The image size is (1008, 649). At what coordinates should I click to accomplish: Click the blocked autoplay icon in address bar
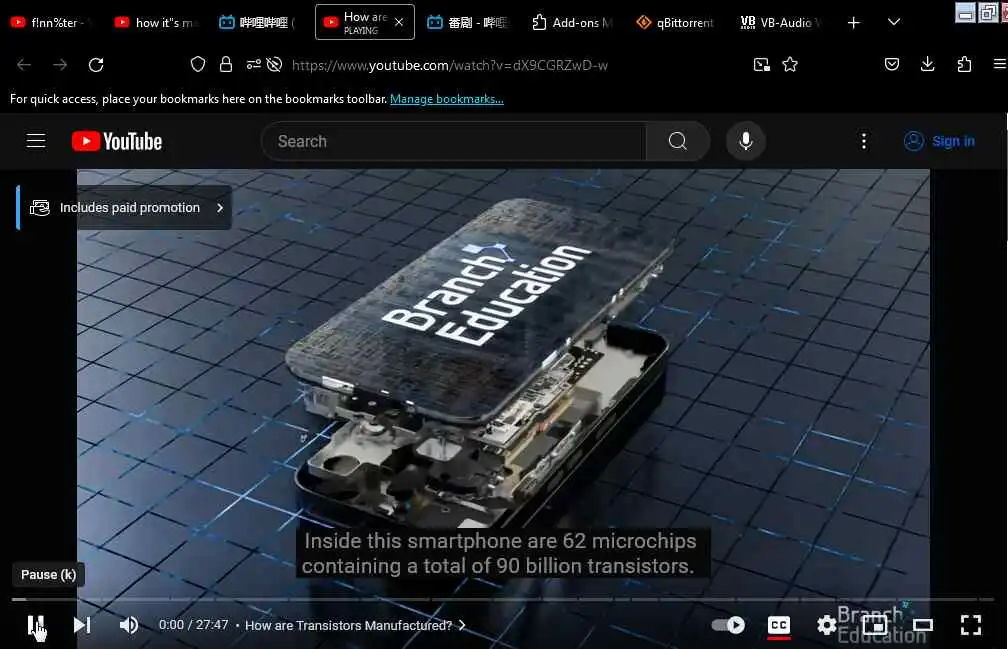click(274, 64)
